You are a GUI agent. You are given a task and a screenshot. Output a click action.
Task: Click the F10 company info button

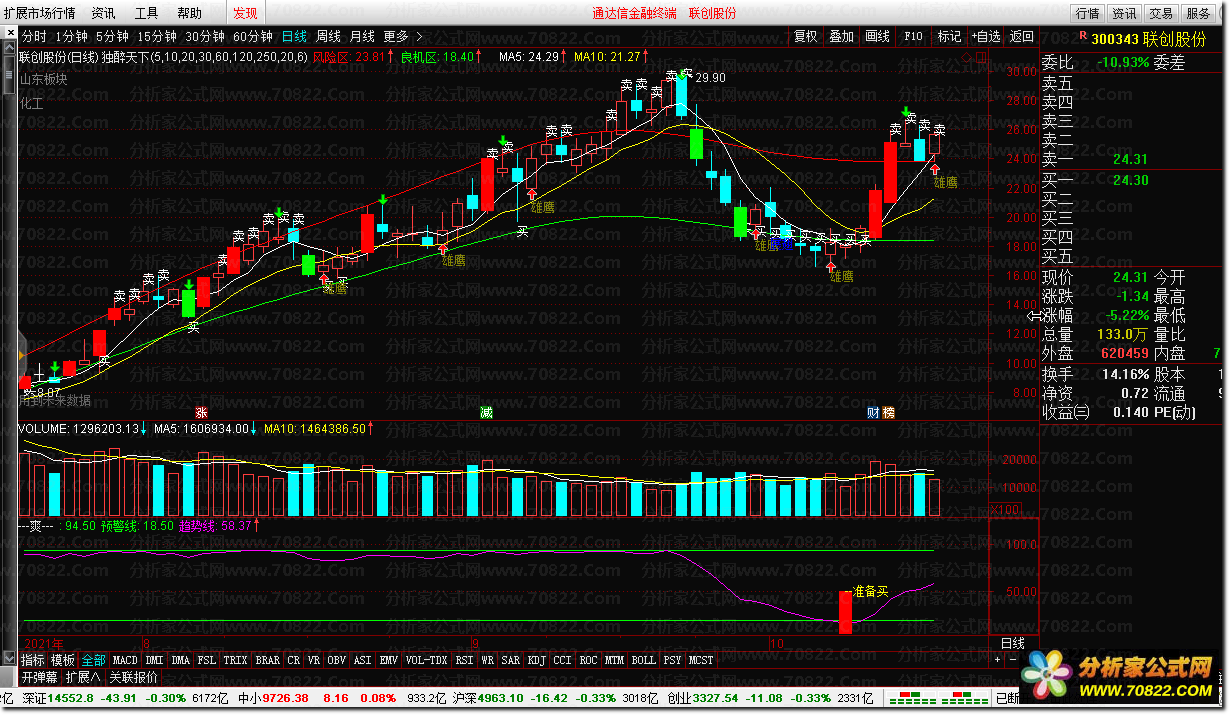pos(913,36)
